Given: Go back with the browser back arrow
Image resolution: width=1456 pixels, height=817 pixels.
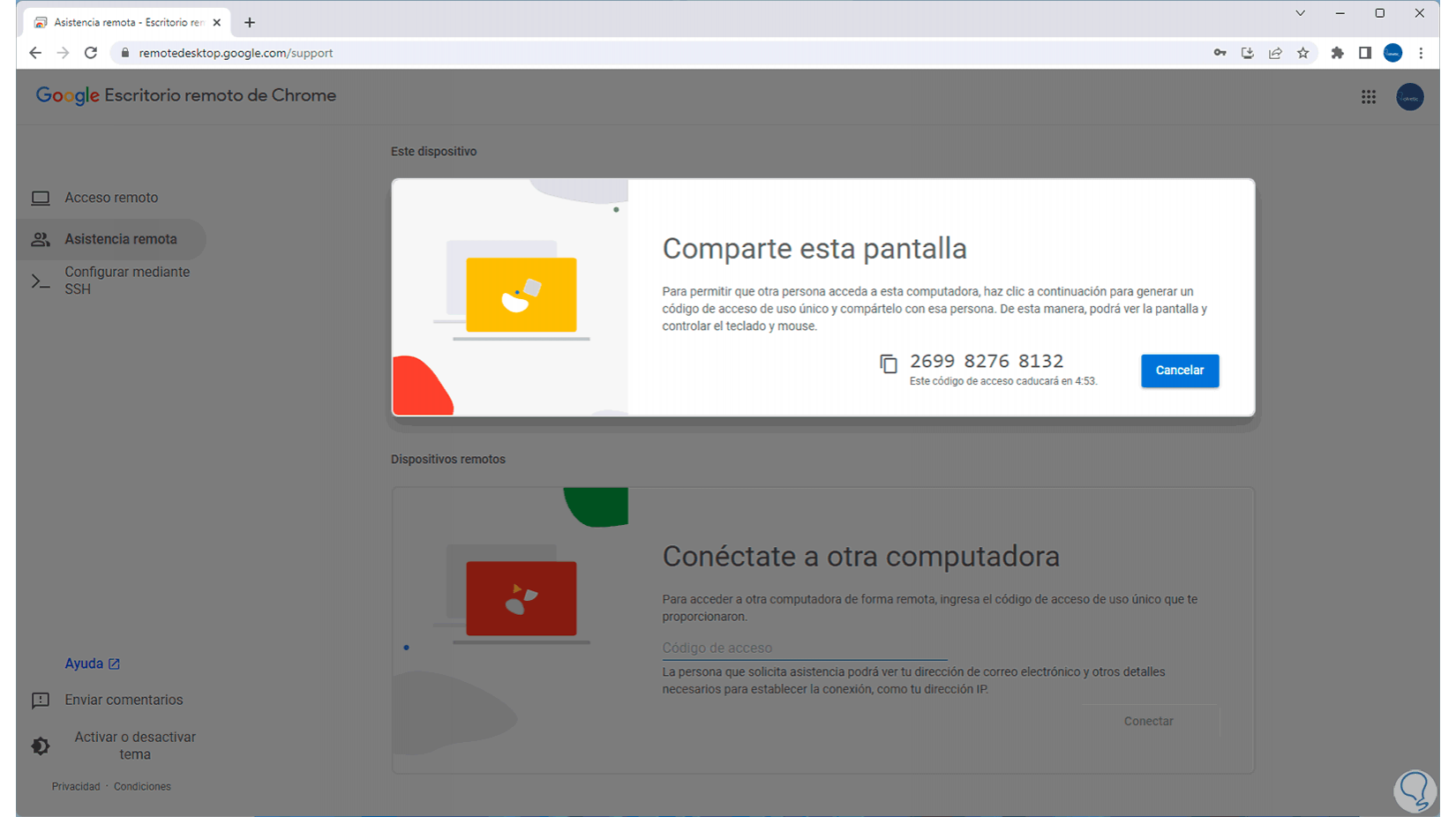Looking at the screenshot, I should [x=35, y=53].
